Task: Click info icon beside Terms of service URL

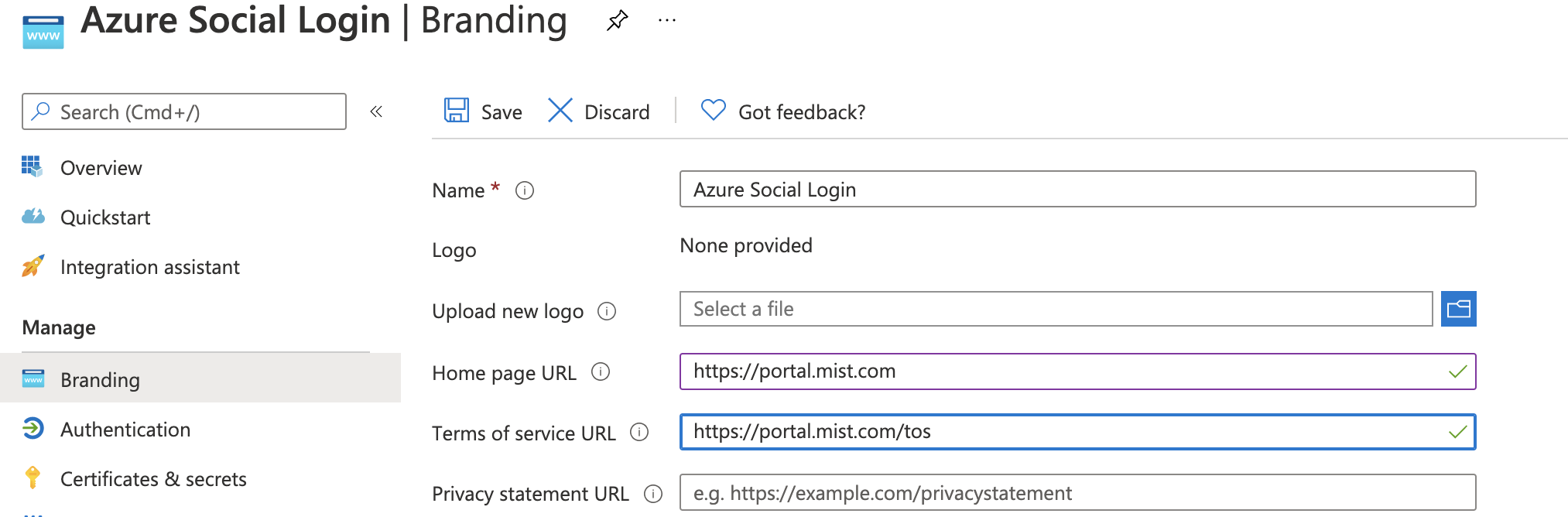Action: (639, 433)
